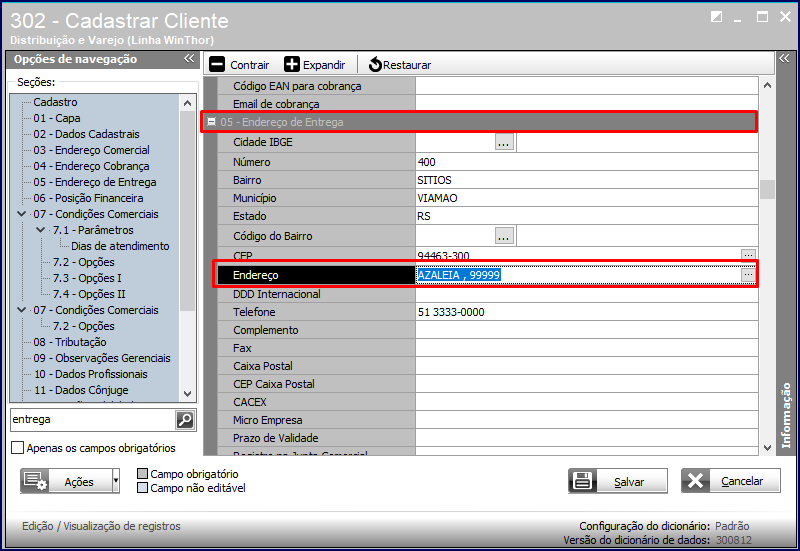Collapse the 05 - Endereço de Entrega group
Image resolution: width=800 pixels, height=551 pixels.
(211, 122)
